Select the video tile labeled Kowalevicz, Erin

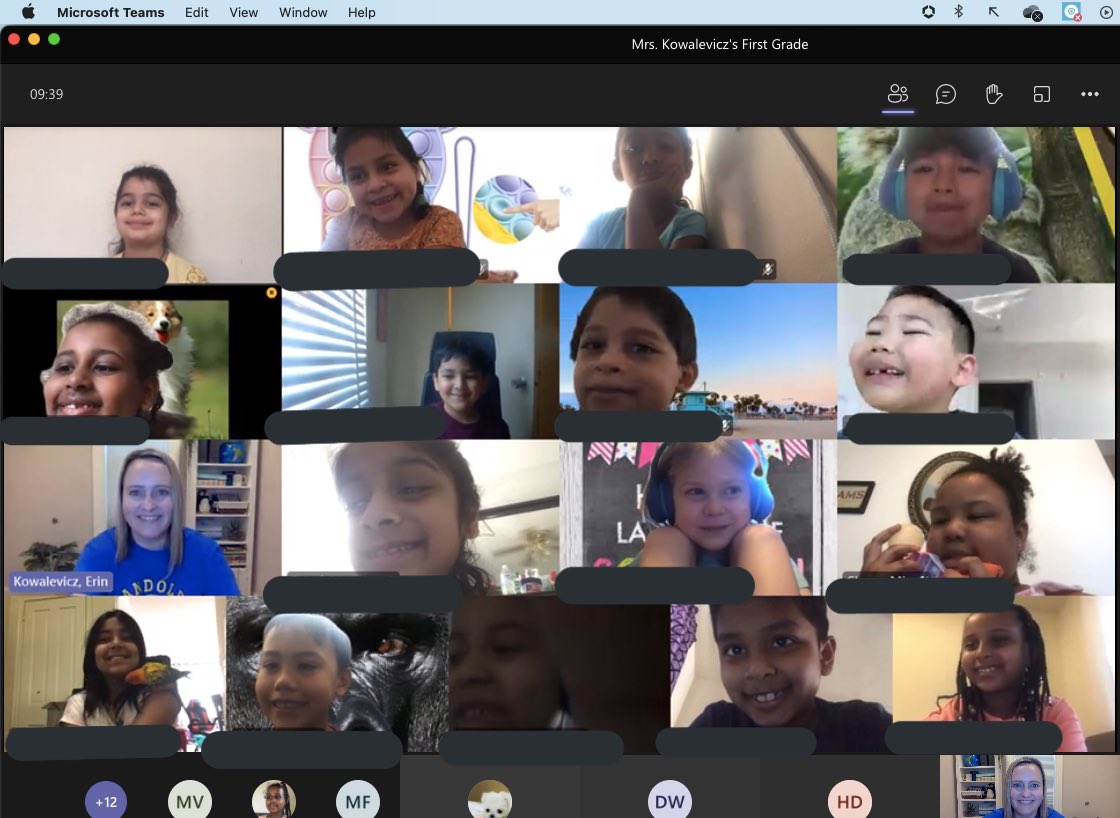143,518
